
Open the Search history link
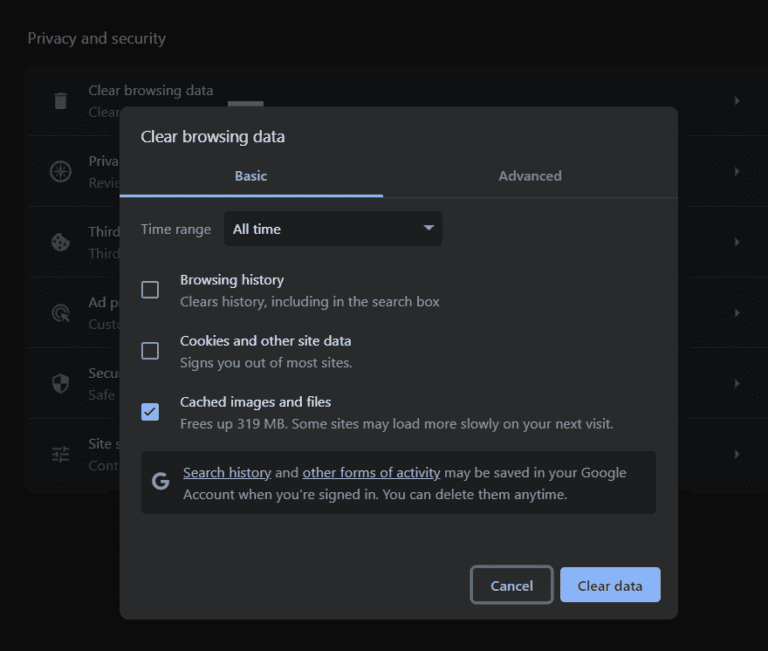[227, 473]
